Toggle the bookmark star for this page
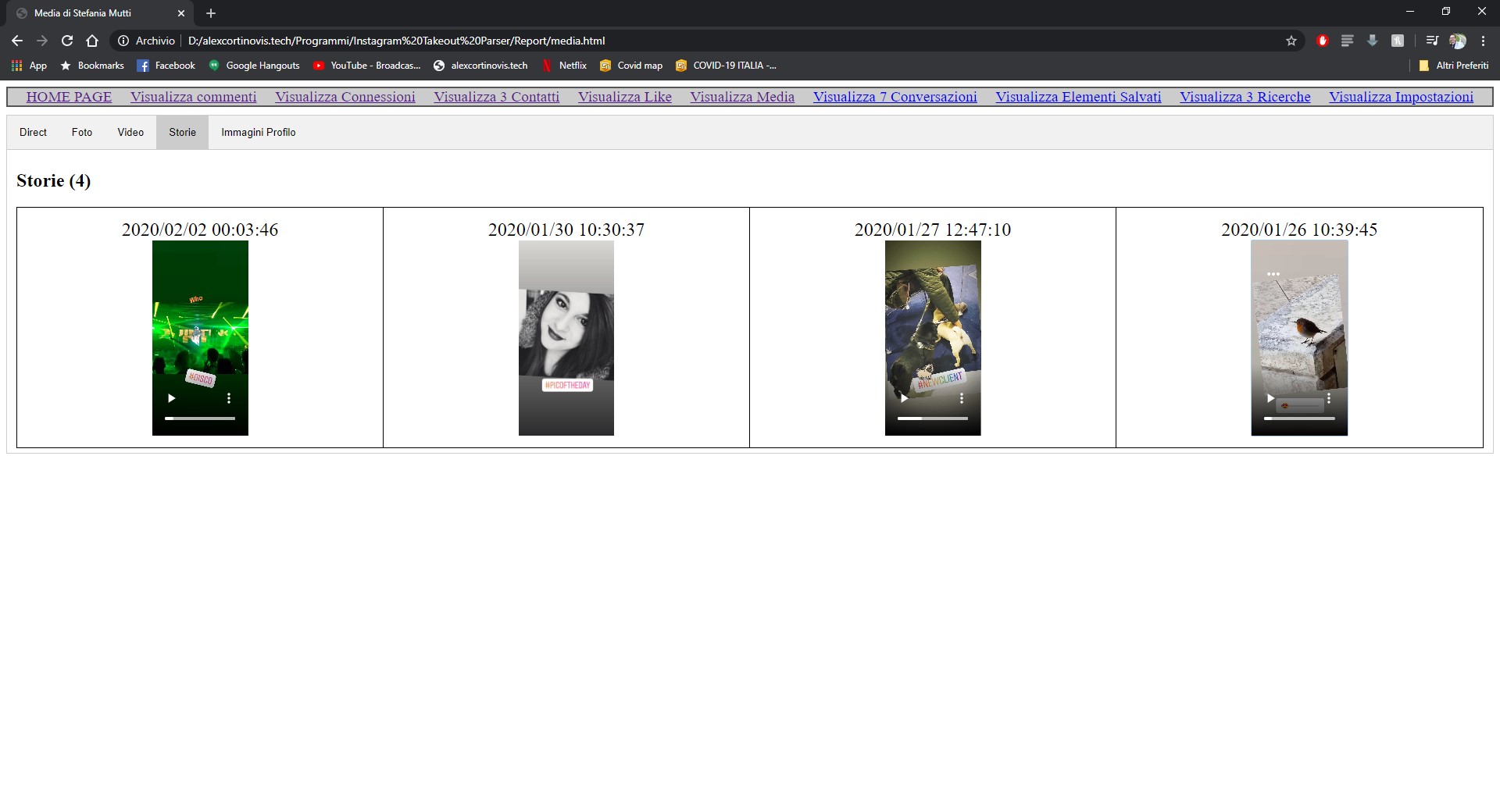 coord(1291,40)
